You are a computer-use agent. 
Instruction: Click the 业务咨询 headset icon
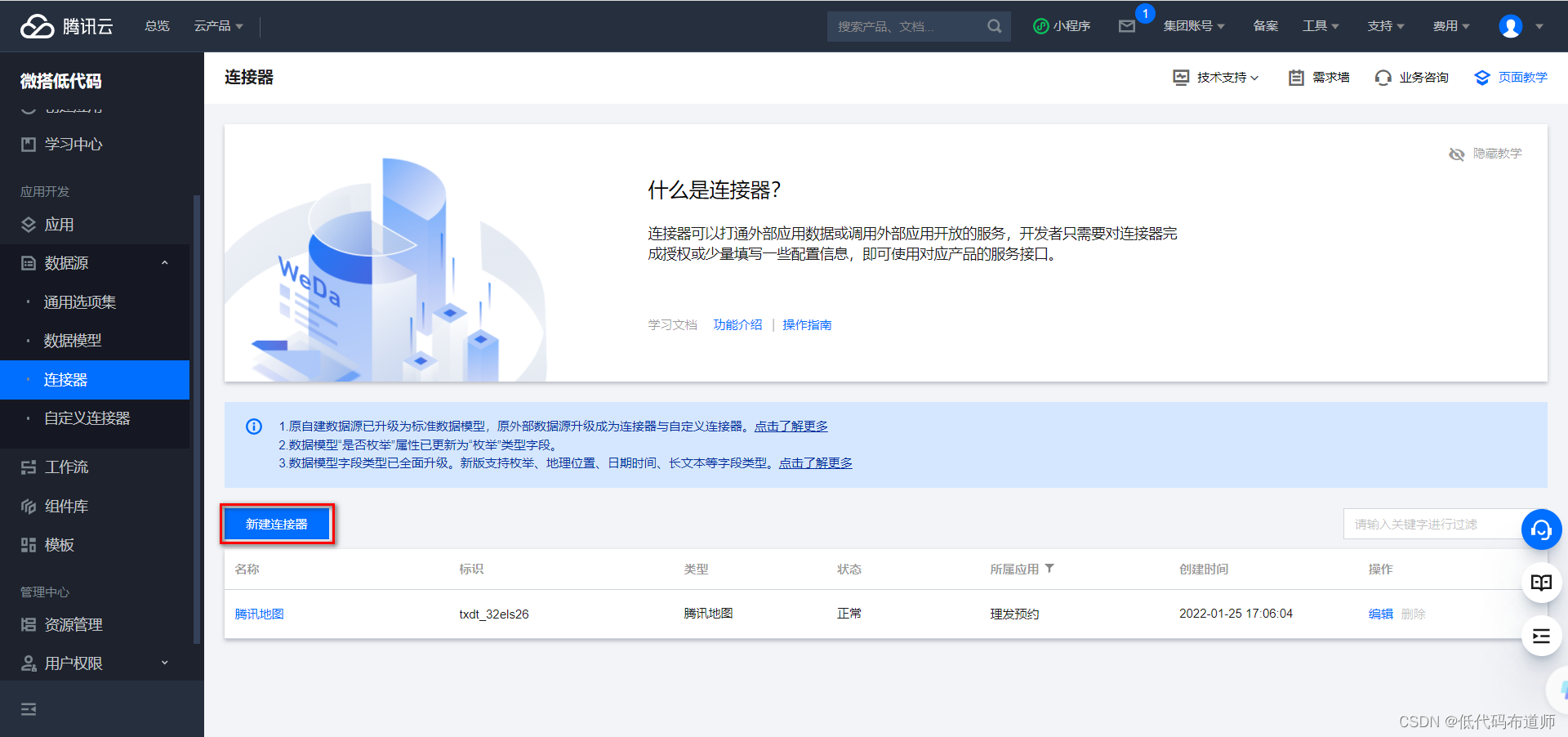pyautogui.click(x=1383, y=78)
